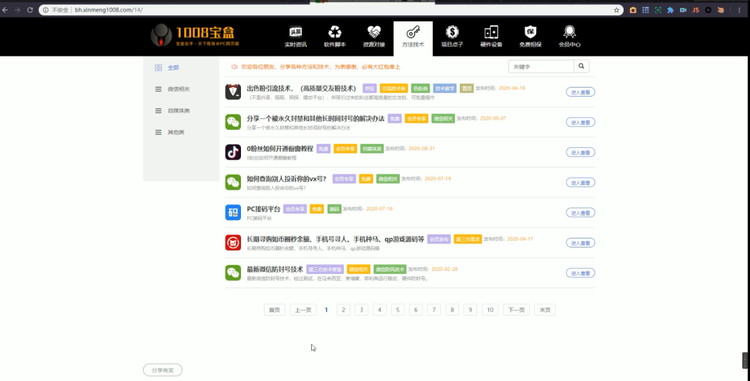Open the 实时资讯 news section
The height and width of the screenshot is (381, 750).
296,37
